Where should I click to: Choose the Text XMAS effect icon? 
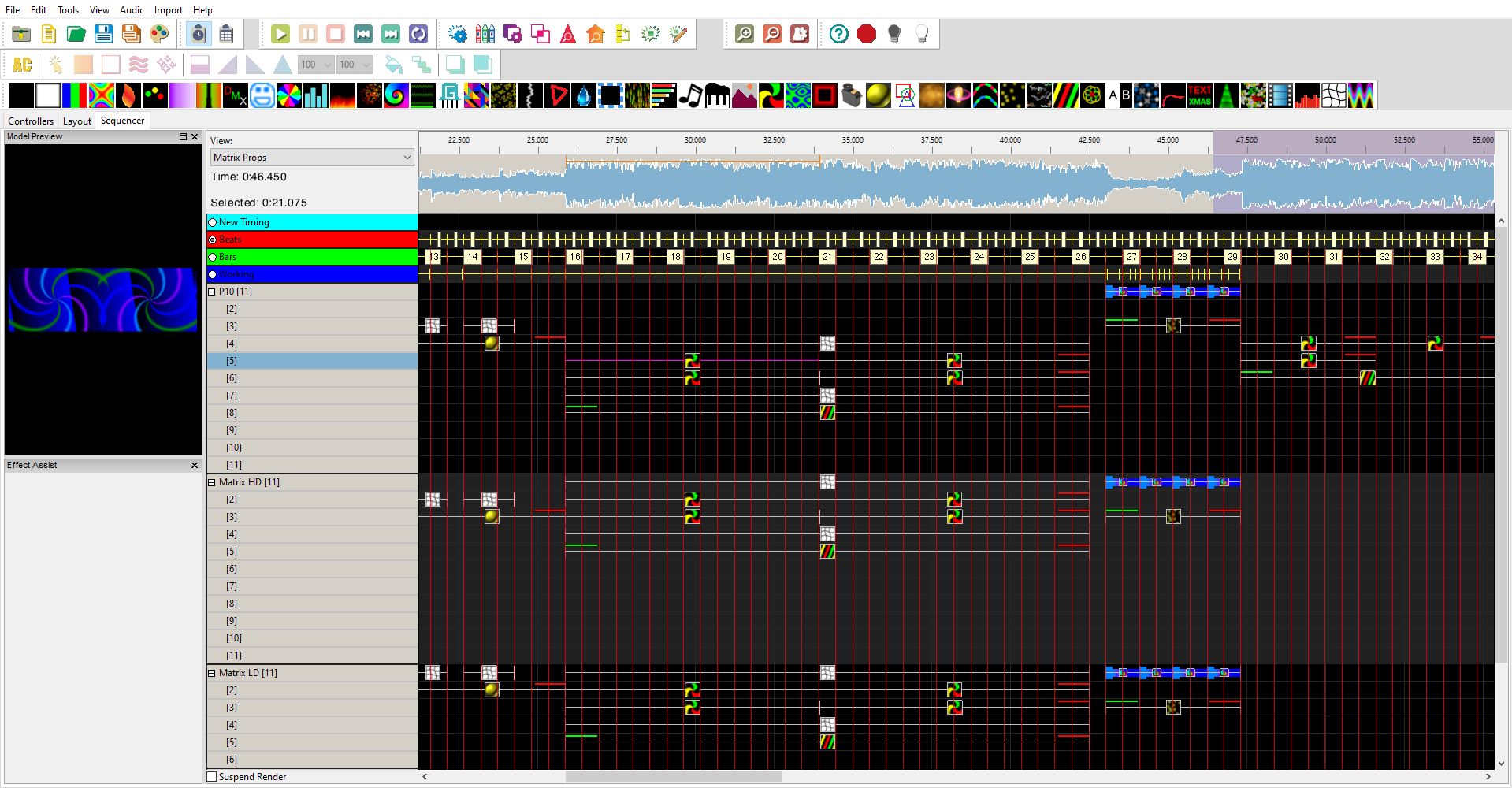click(1199, 95)
